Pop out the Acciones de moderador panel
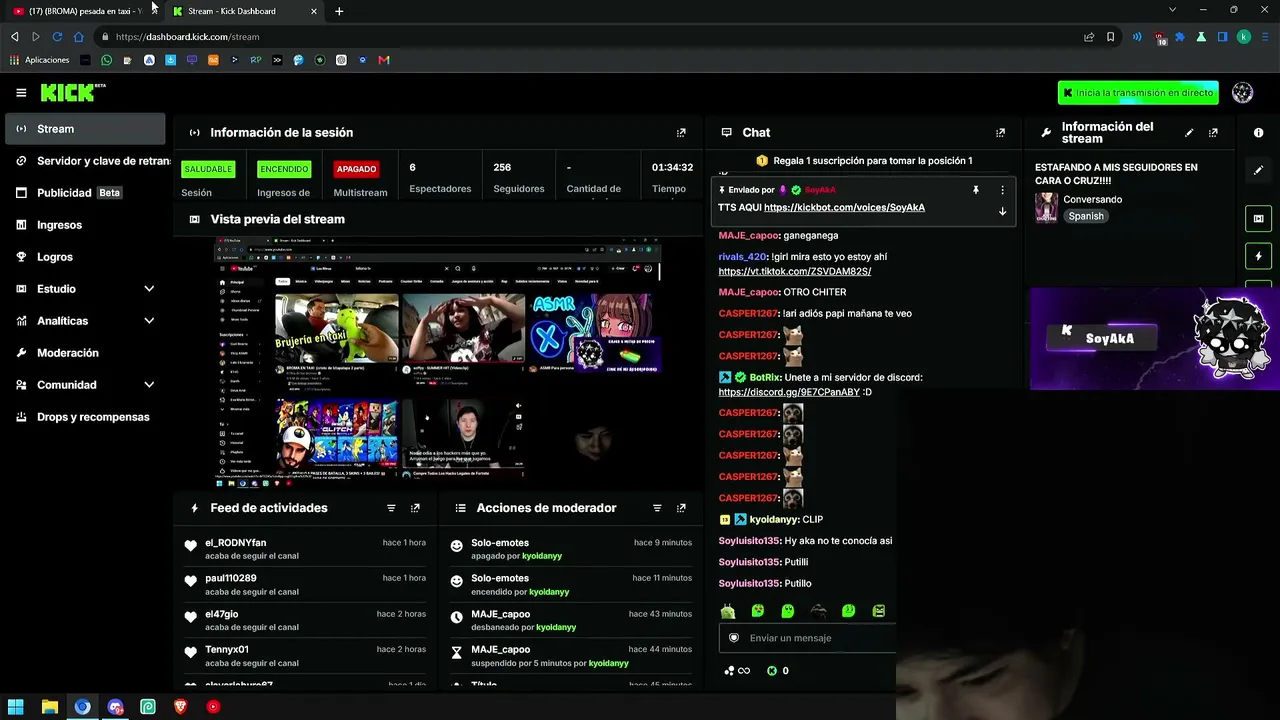Viewport: 1280px width, 720px height. coord(681,508)
